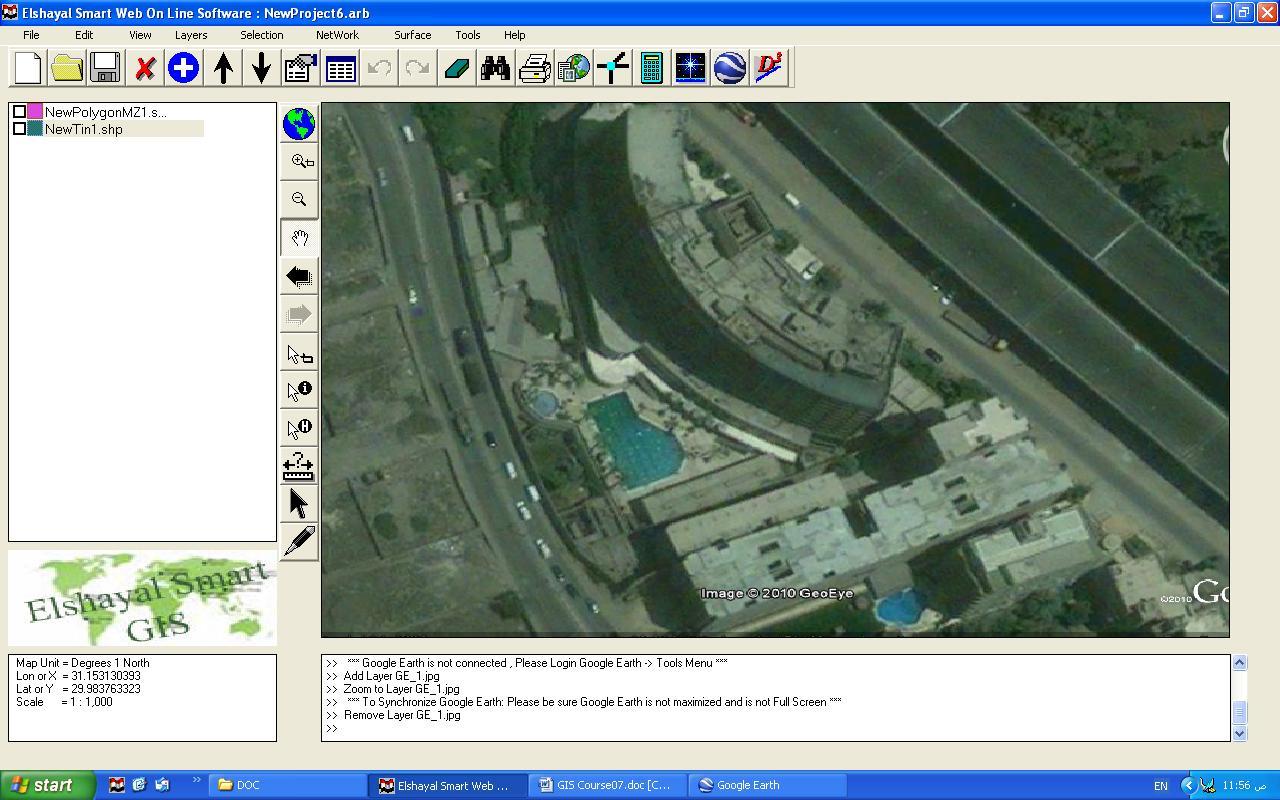Open layer properties icon
Viewport: 1280px width, 800px height.
[300, 68]
